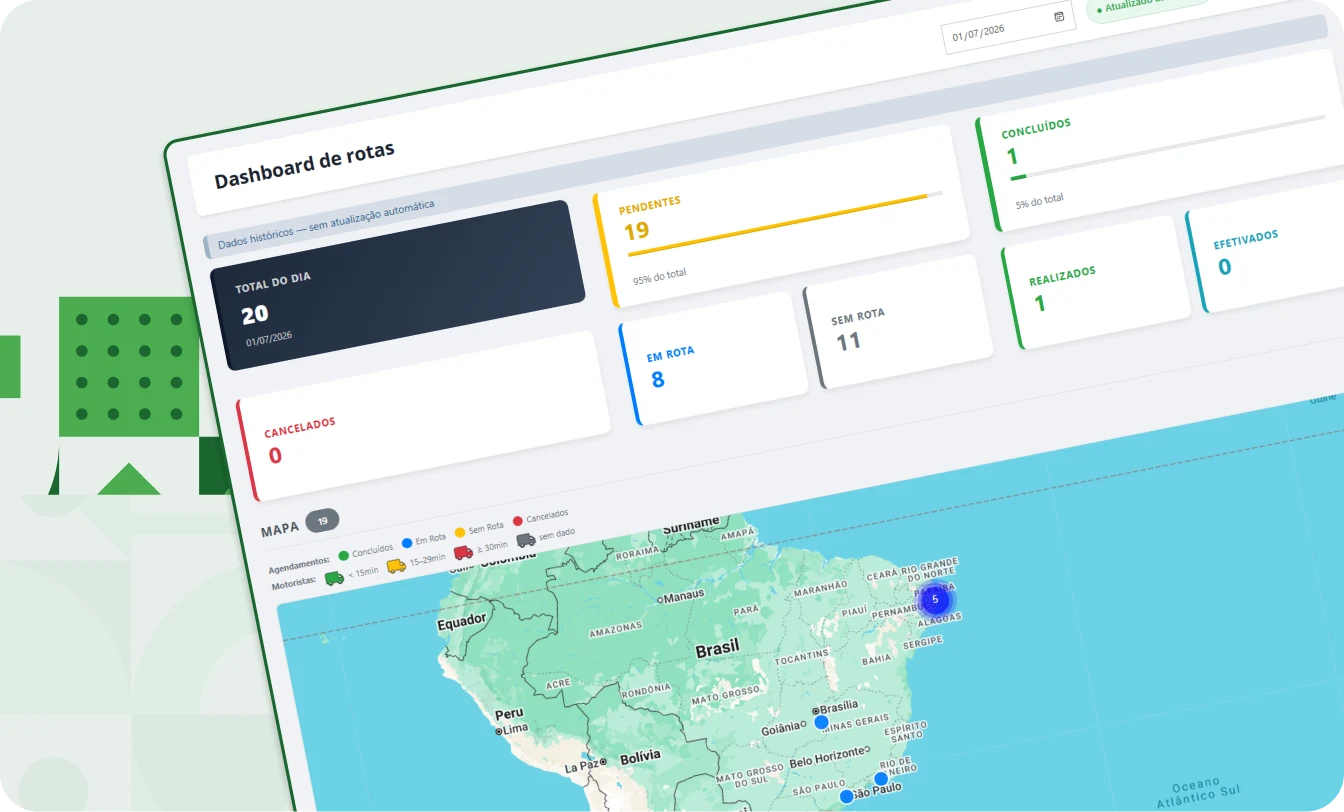Click the Equador label on the map

(x=461, y=623)
